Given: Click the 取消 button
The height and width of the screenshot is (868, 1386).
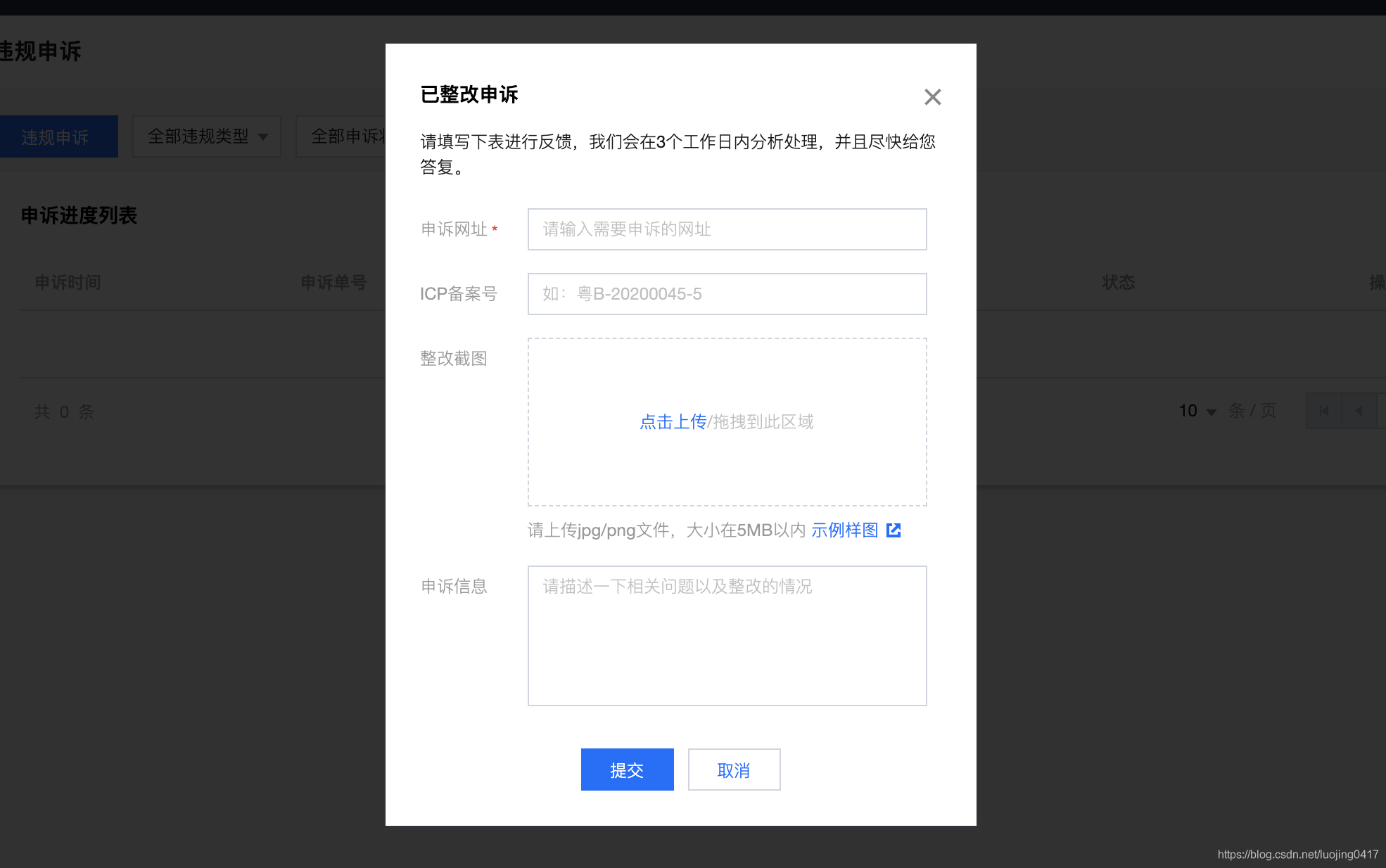Looking at the screenshot, I should tap(734, 770).
